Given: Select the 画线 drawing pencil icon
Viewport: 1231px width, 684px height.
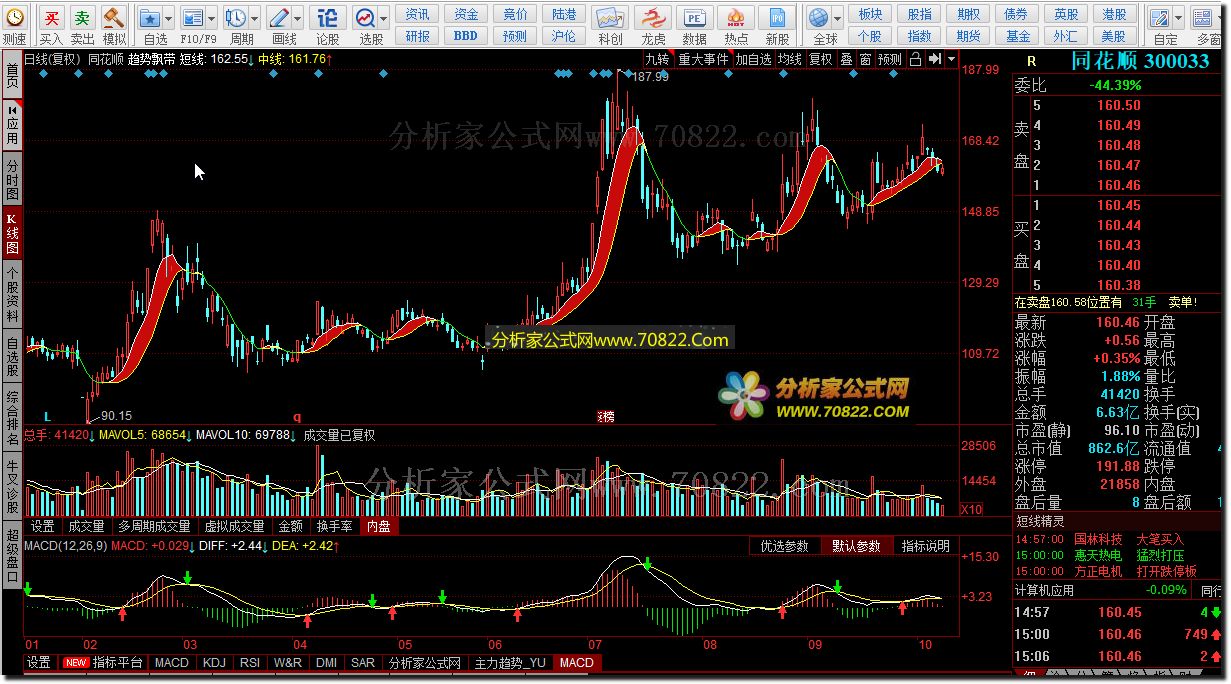Looking at the screenshot, I should point(279,17).
